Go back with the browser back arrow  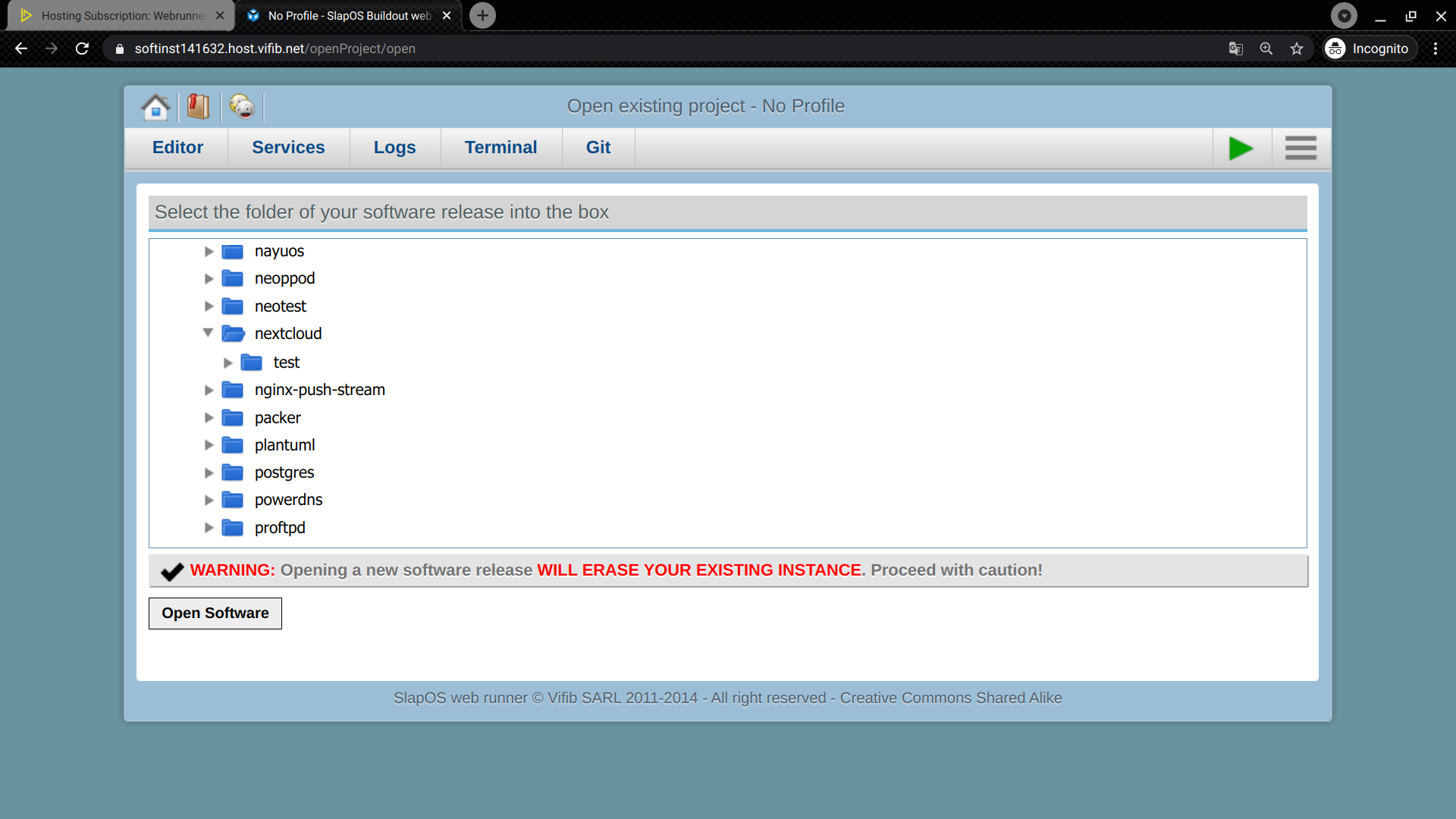point(21,49)
